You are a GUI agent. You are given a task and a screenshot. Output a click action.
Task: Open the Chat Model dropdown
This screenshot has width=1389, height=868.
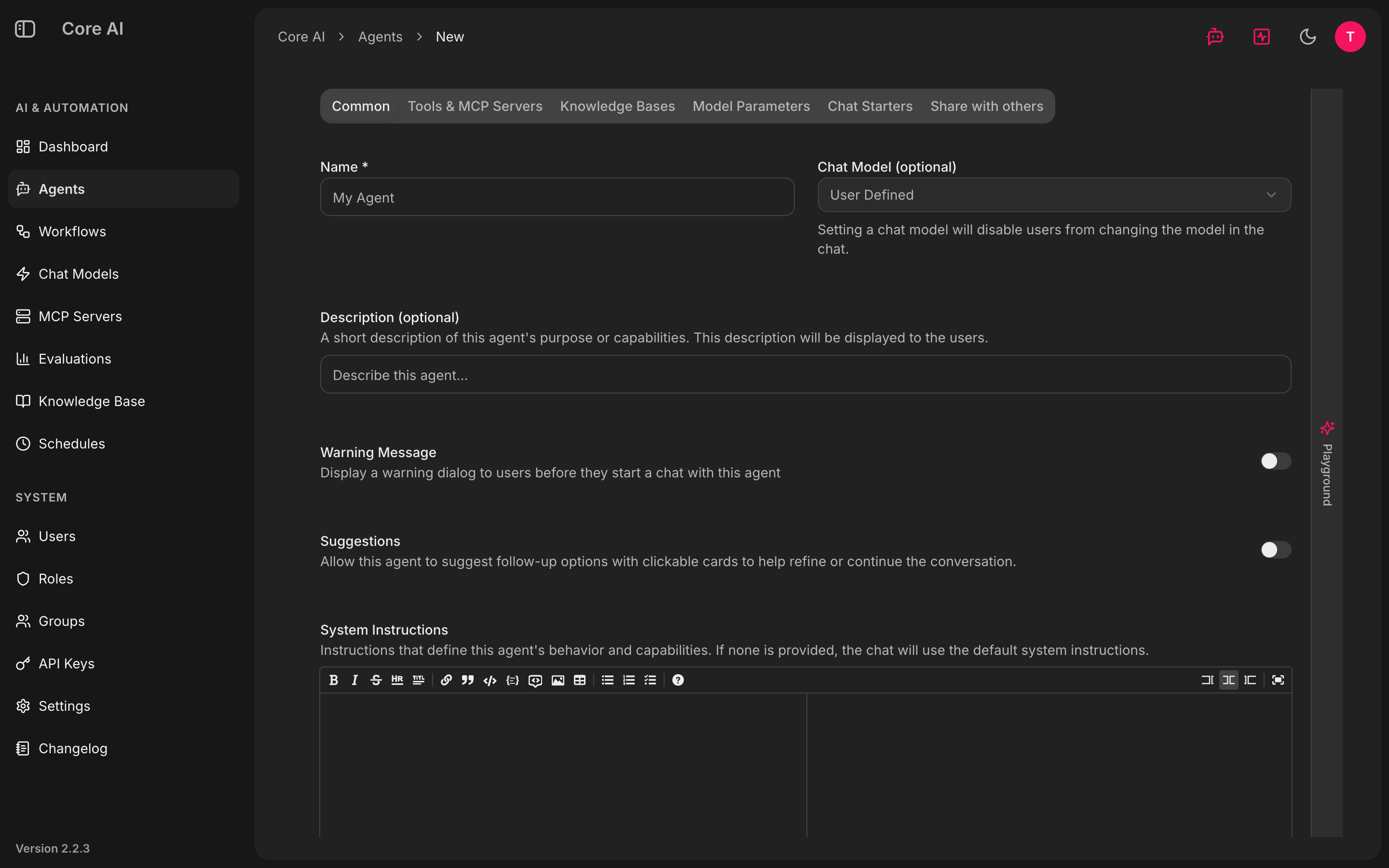tap(1054, 195)
